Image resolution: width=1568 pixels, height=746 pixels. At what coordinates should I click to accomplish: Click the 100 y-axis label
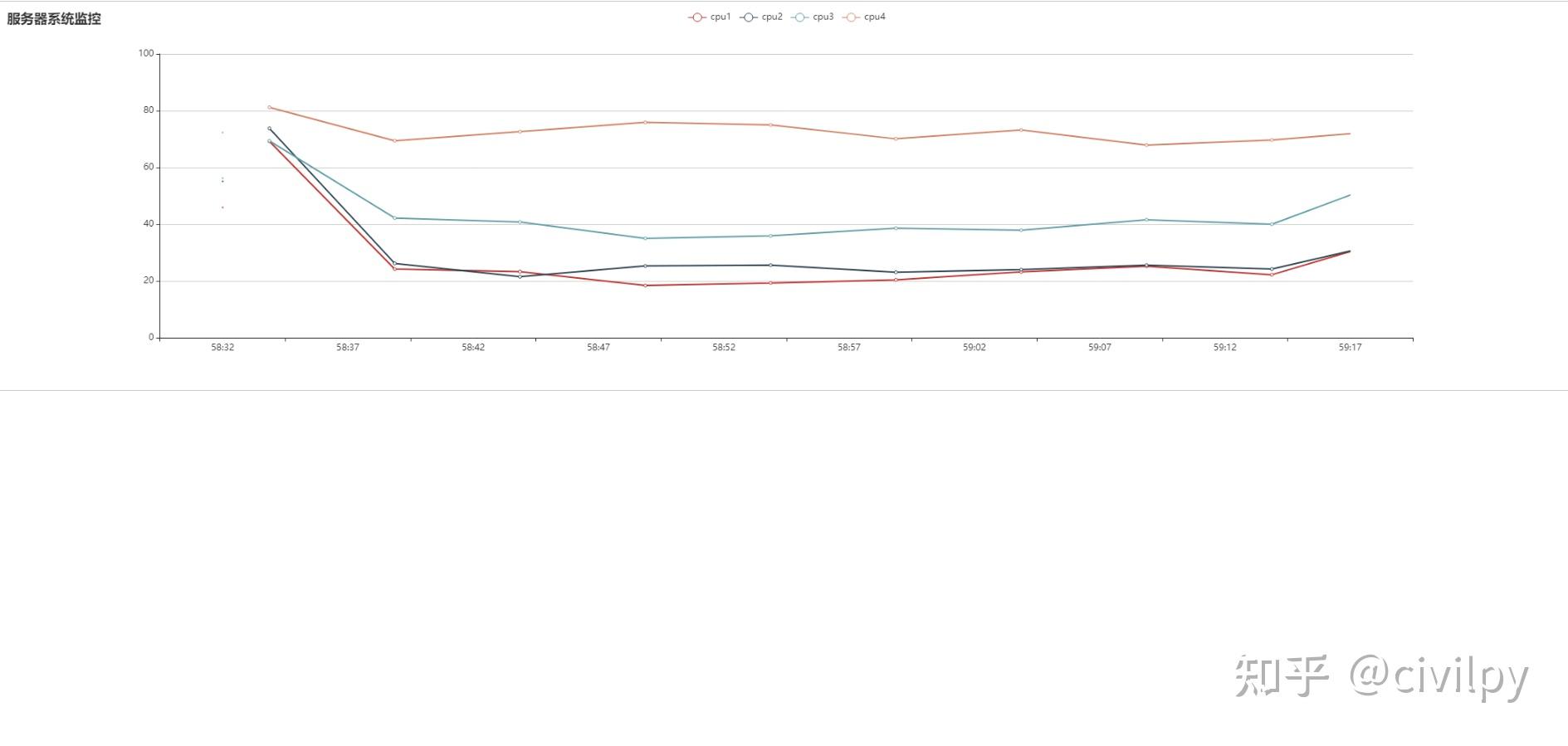point(146,53)
